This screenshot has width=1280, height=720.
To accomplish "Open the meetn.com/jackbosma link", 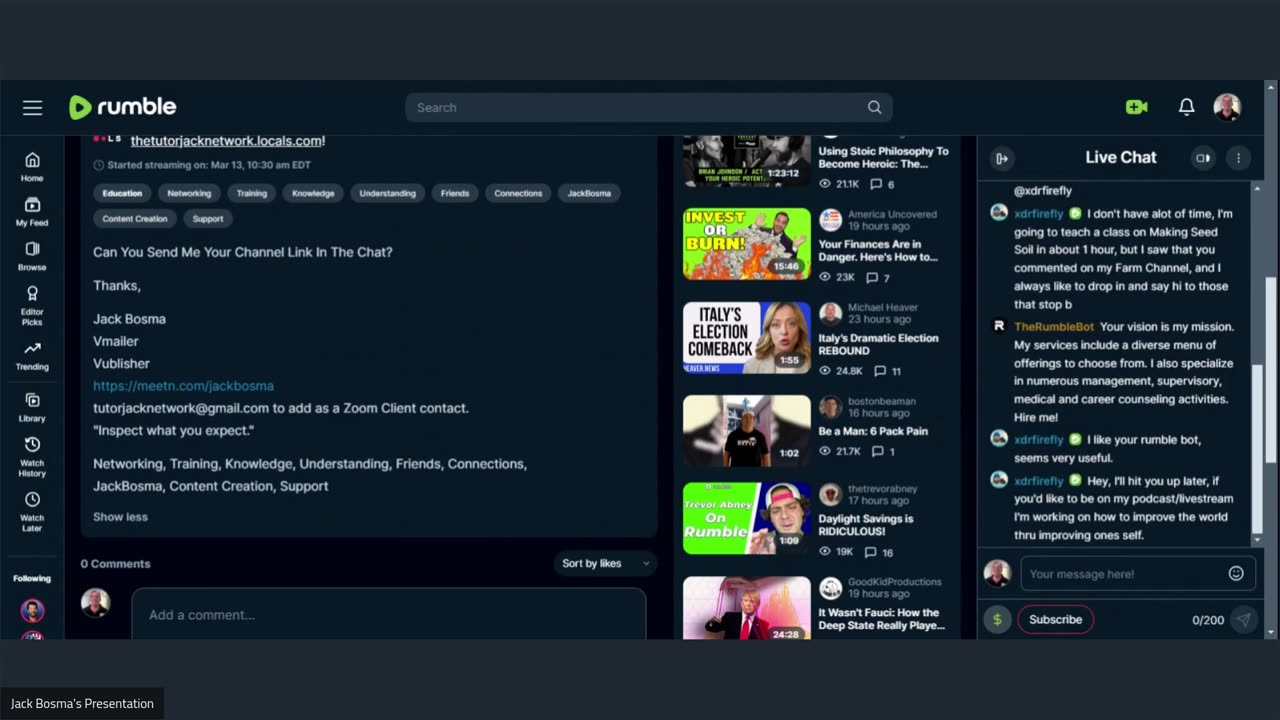I will point(183,385).
